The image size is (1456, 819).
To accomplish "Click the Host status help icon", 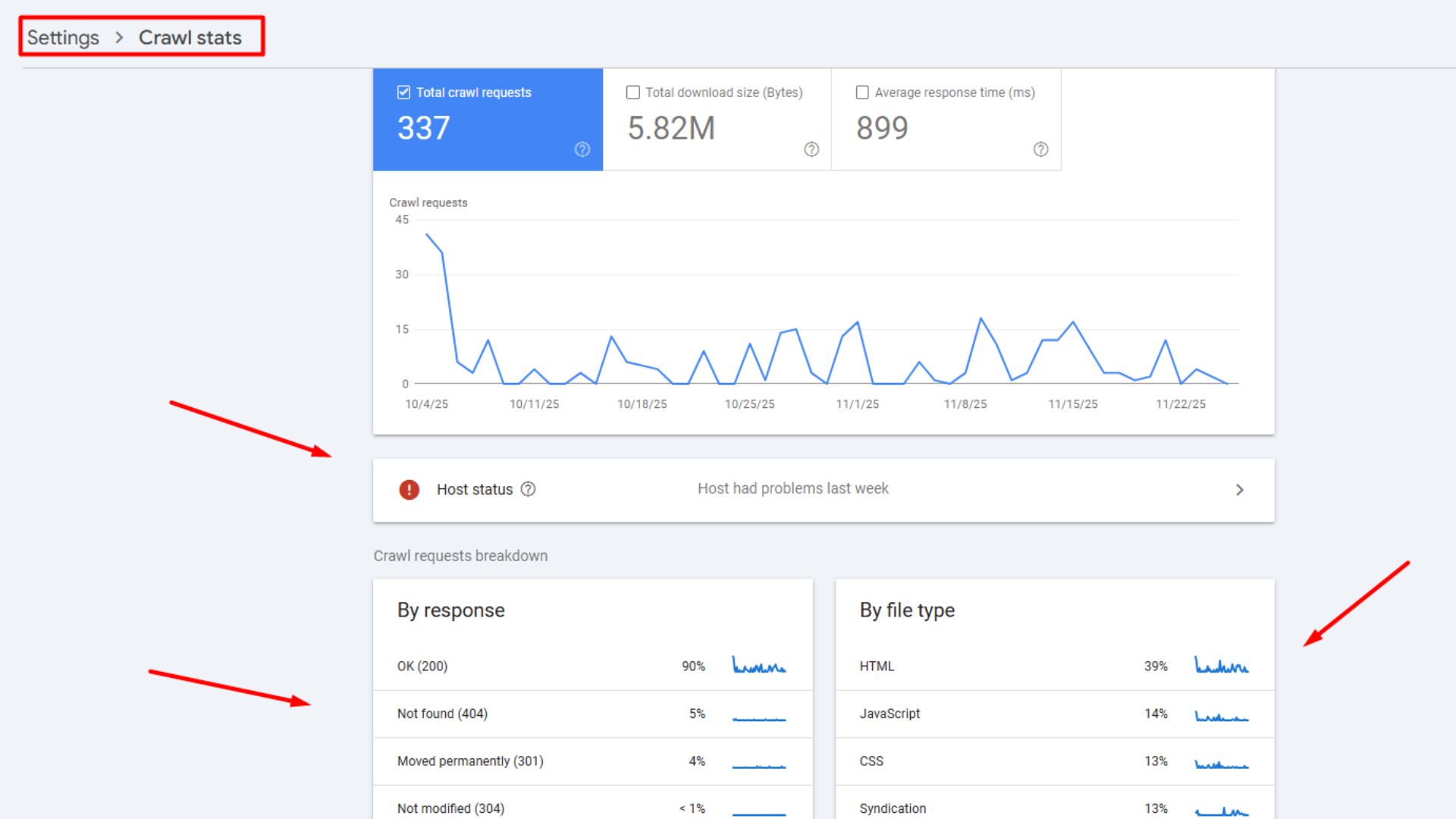I will [528, 489].
